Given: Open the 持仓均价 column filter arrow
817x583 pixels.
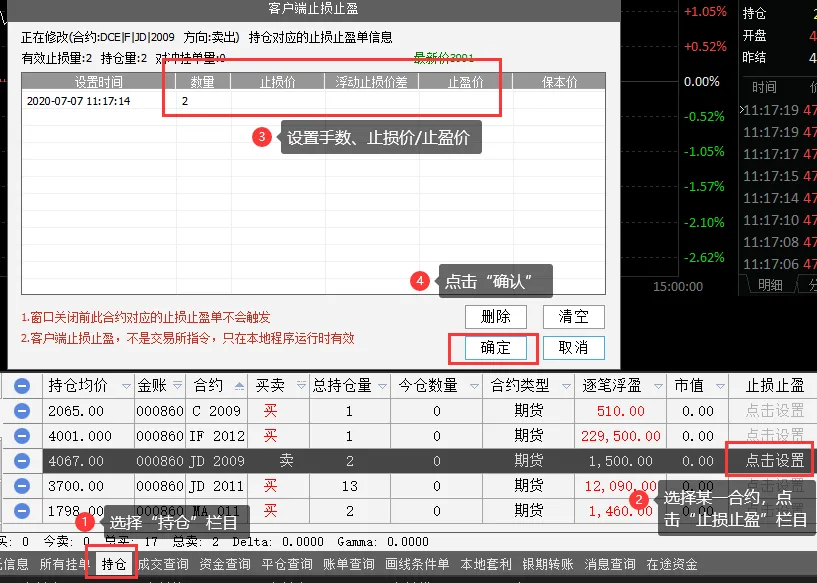Looking at the screenshot, I should 126,386.
